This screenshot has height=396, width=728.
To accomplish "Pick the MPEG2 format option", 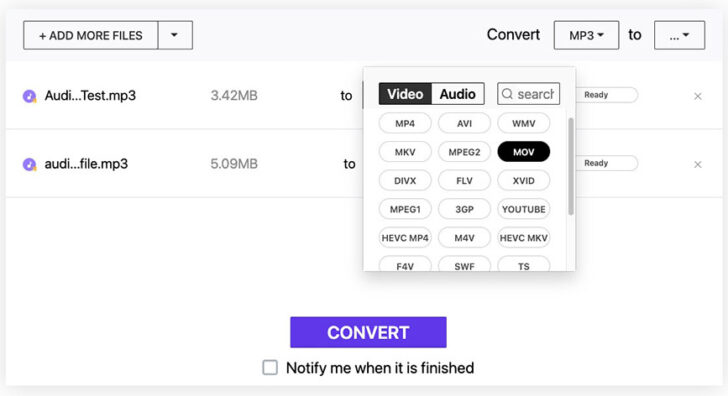I will coord(464,152).
